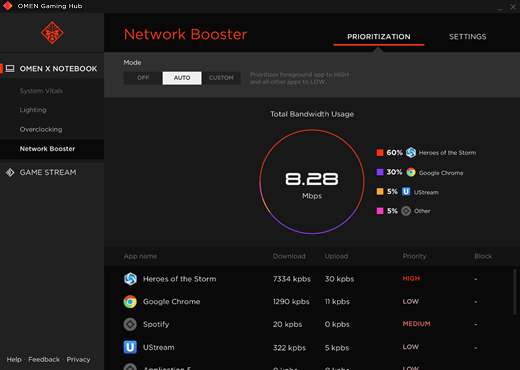This screenshot has width=520, height=370.
Task: Change Heroes of the Storm HIGH priority
Action: [411, 279]
